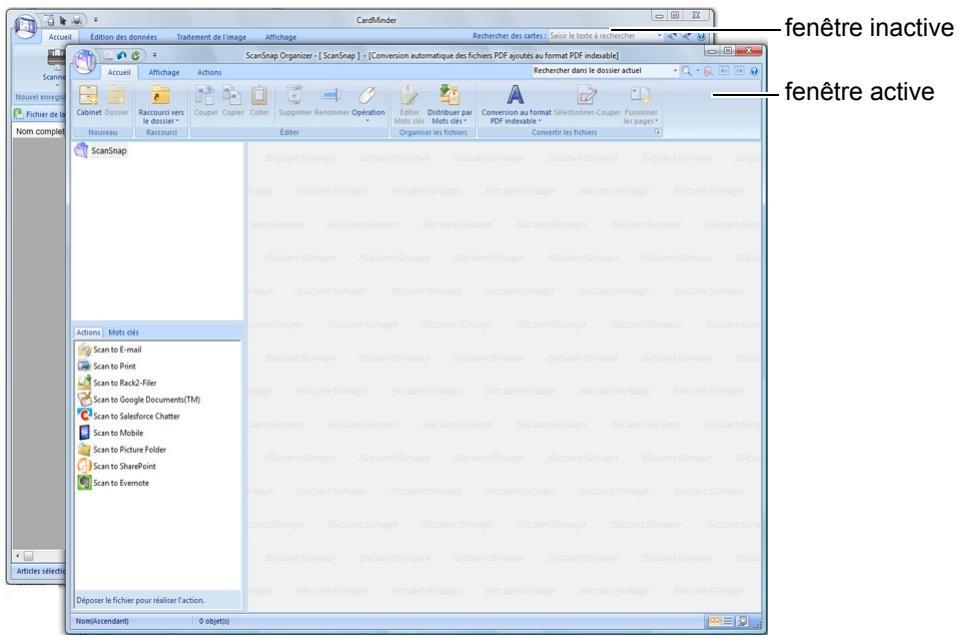This screenshot has height=637, width=959.
Task: Click the 'Nom complet' column header in CardMinder
Action: 40,131
